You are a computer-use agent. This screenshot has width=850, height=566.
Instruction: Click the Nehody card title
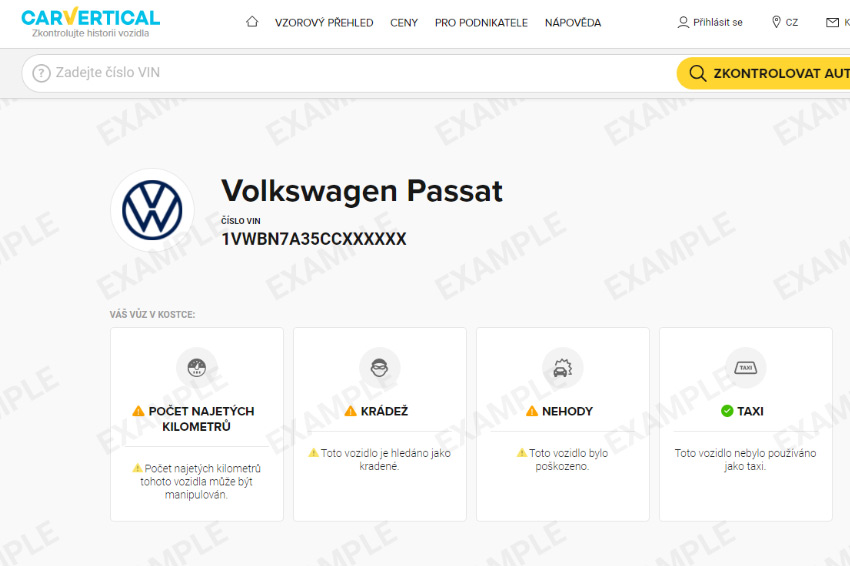tap(567, 411)
